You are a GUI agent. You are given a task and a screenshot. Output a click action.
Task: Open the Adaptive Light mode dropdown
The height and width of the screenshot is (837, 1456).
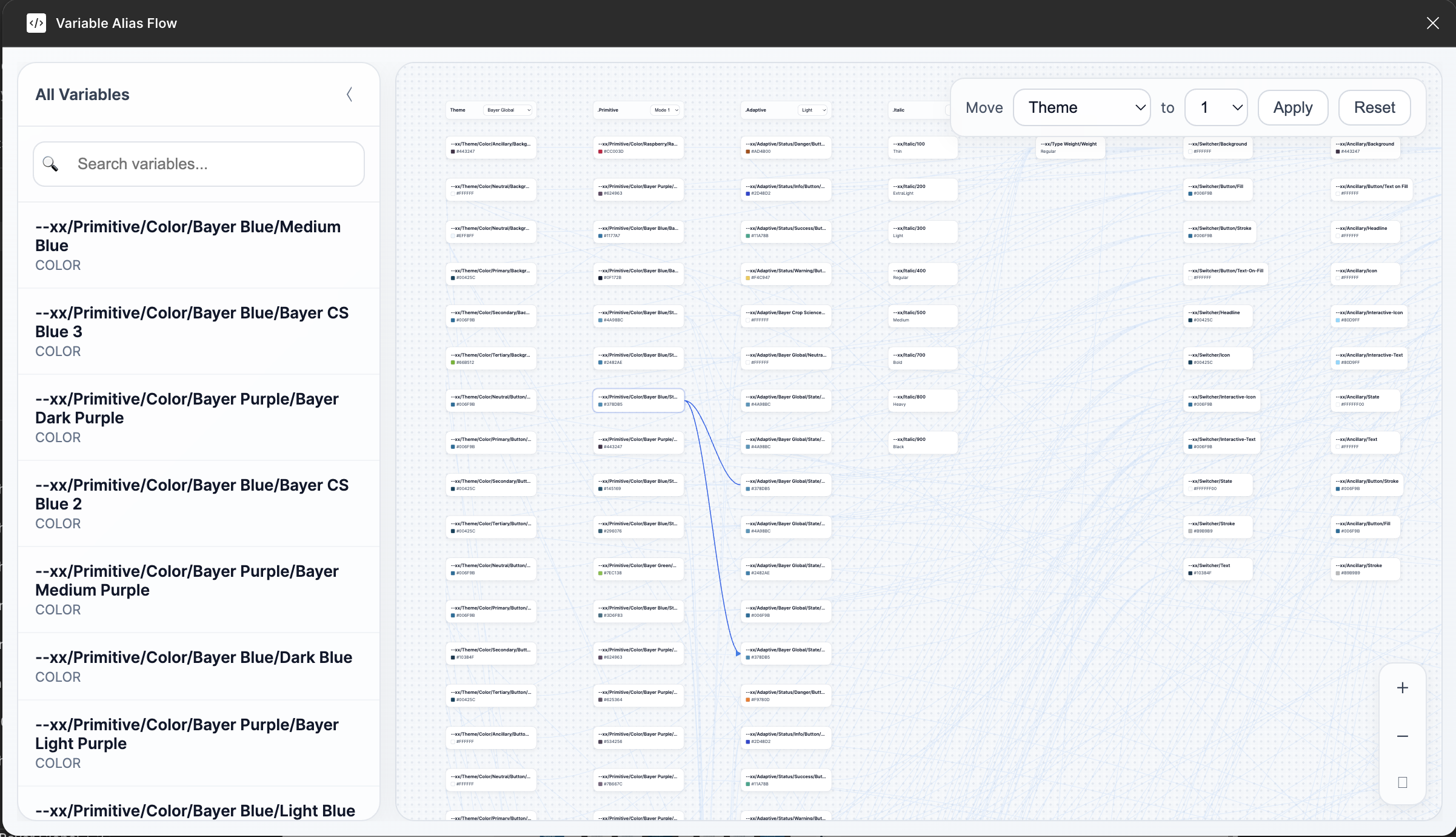point(813,110)
